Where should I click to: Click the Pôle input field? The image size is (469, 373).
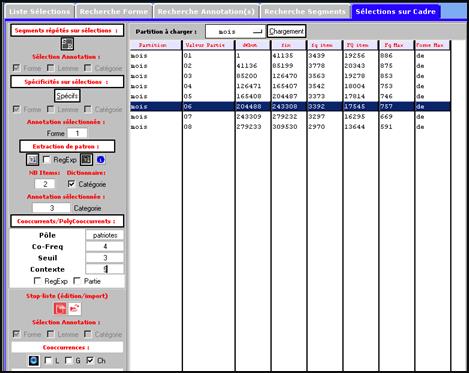pyautogui.click(x=105, y=235)
